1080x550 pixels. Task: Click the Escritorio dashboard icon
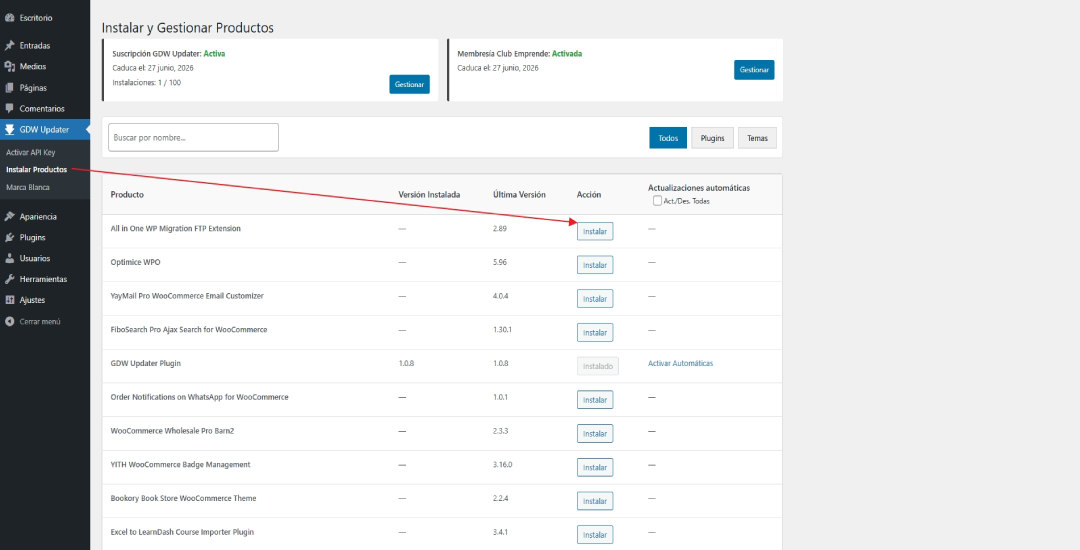click(x=10, y=18)
